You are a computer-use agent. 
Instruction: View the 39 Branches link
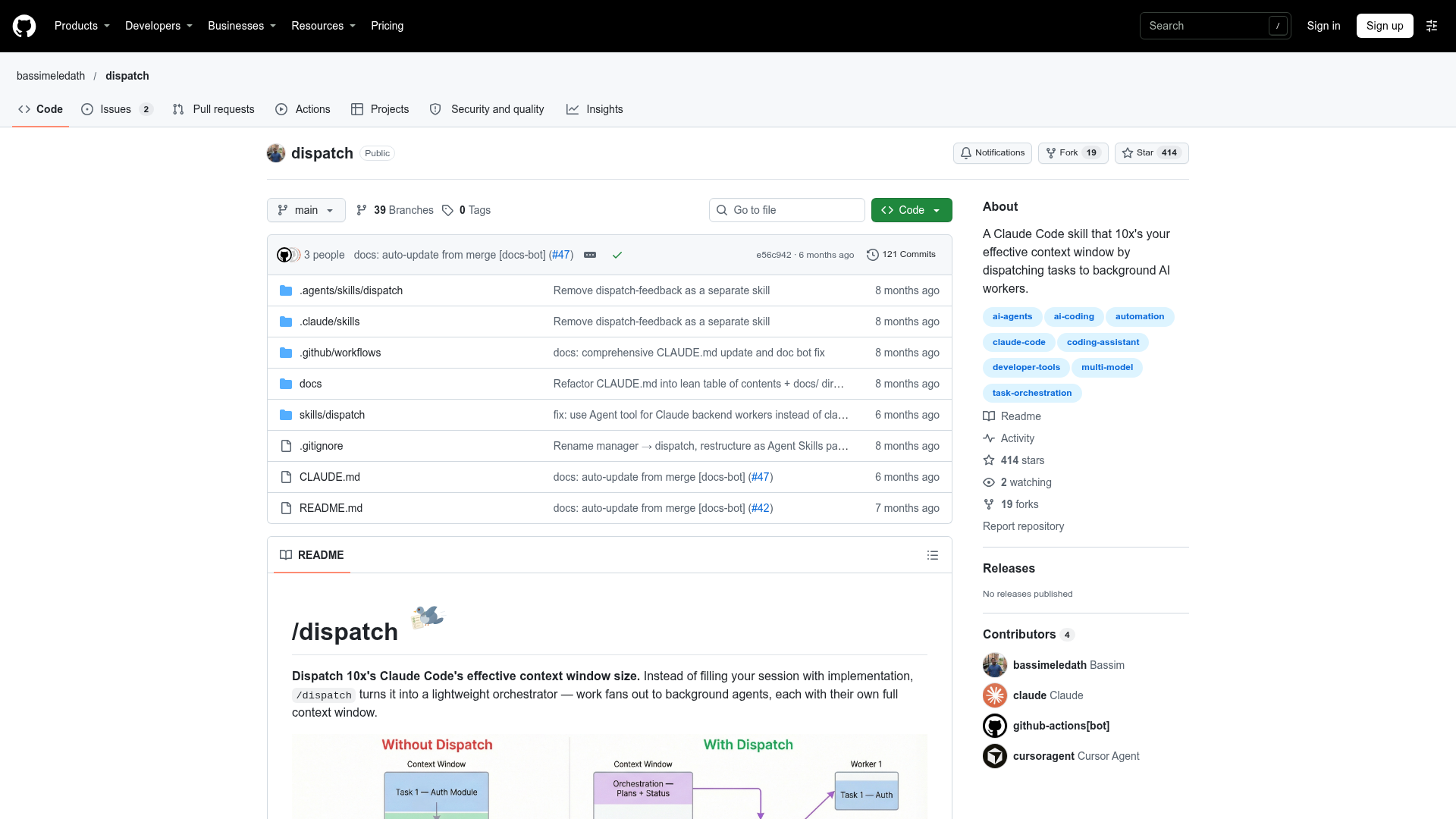[x=395, y=210]
